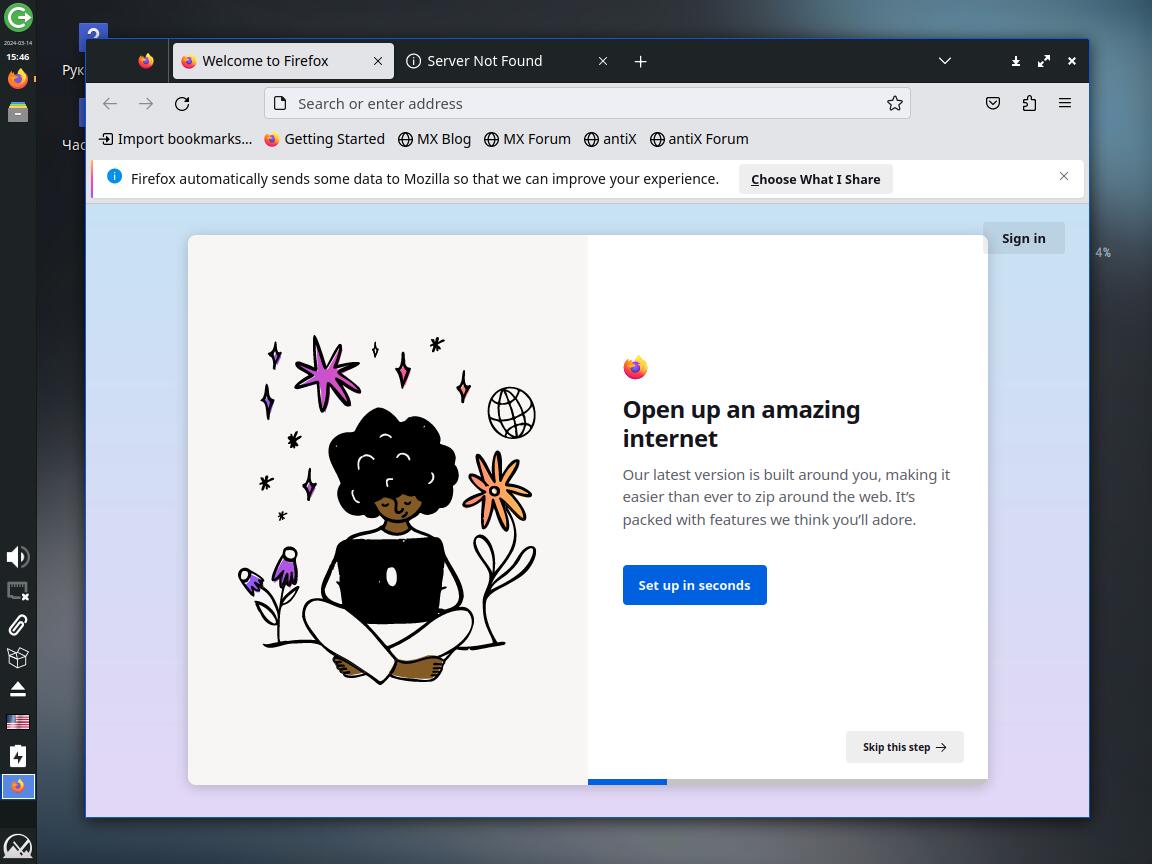Click the Firefox View icon in tab bar
The width and height of the screenshot is (1152, 864).
tap(146, 61)
